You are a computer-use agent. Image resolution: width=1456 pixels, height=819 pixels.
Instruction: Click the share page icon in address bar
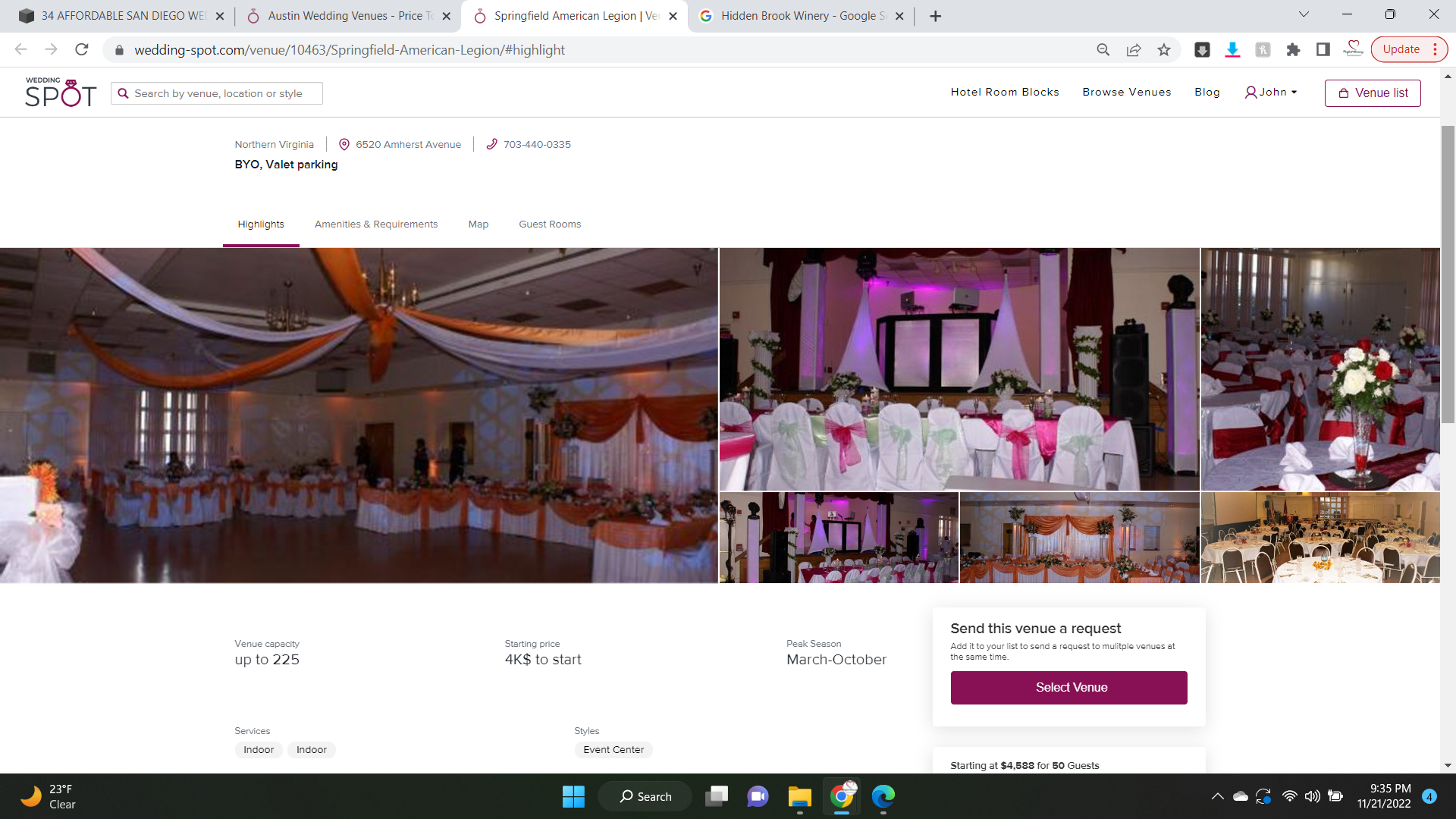coord(1133,50)
